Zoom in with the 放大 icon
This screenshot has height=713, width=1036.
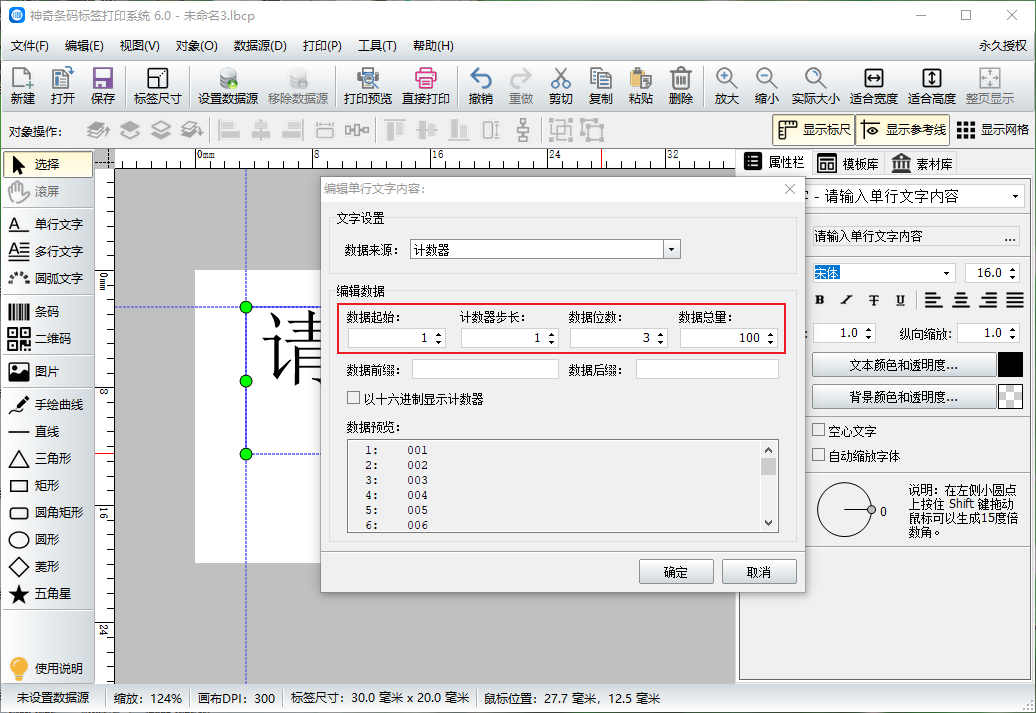click(726, 86)
